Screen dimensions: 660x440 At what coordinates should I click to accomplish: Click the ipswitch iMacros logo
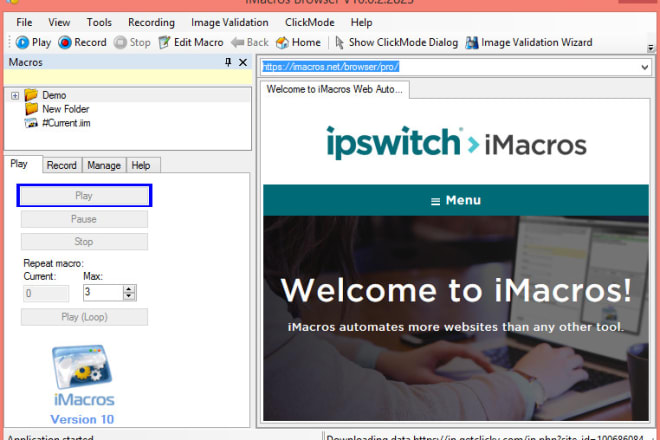(x=456, y=143)
